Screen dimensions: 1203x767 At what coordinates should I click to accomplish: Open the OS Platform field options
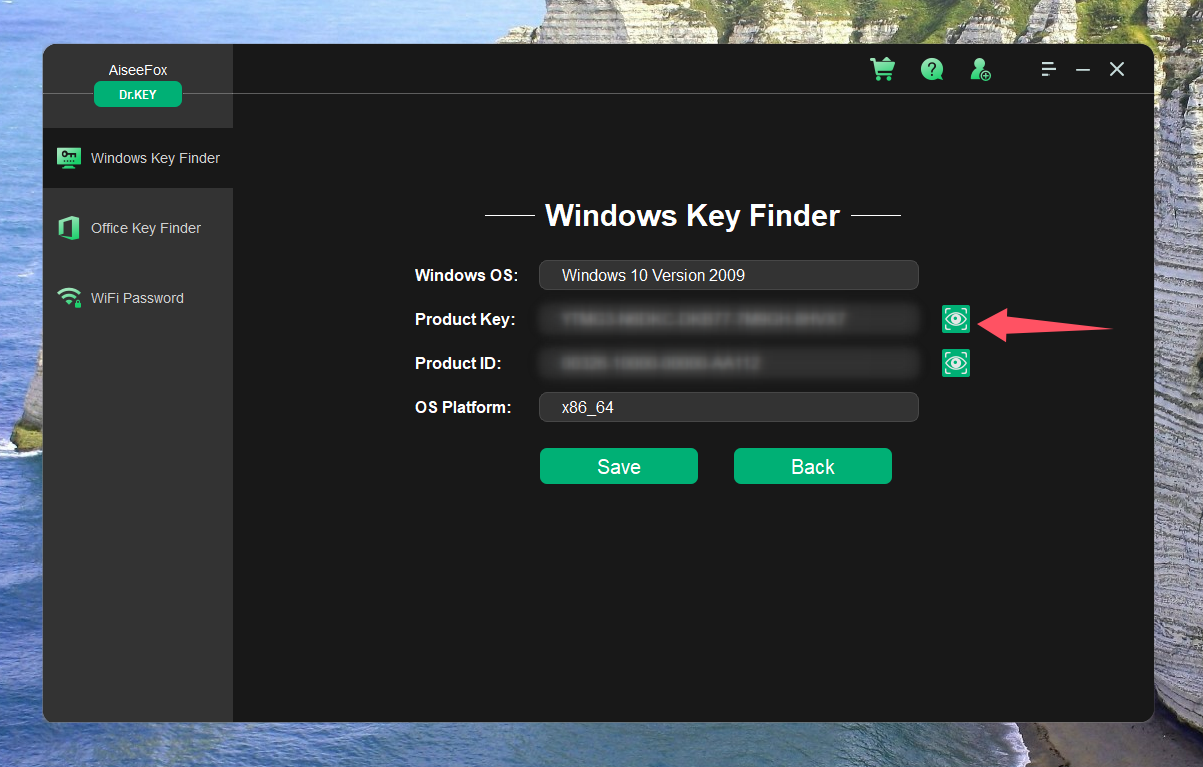click(x=728, y=407)
